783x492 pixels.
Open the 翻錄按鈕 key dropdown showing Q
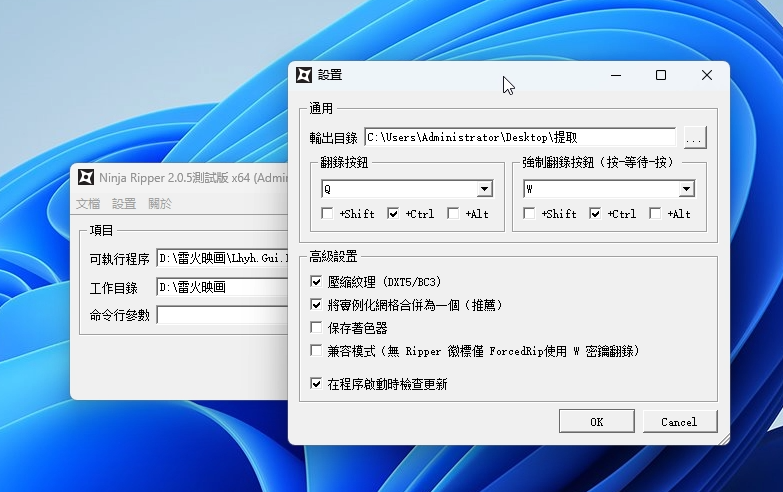[x=407, y=189]
